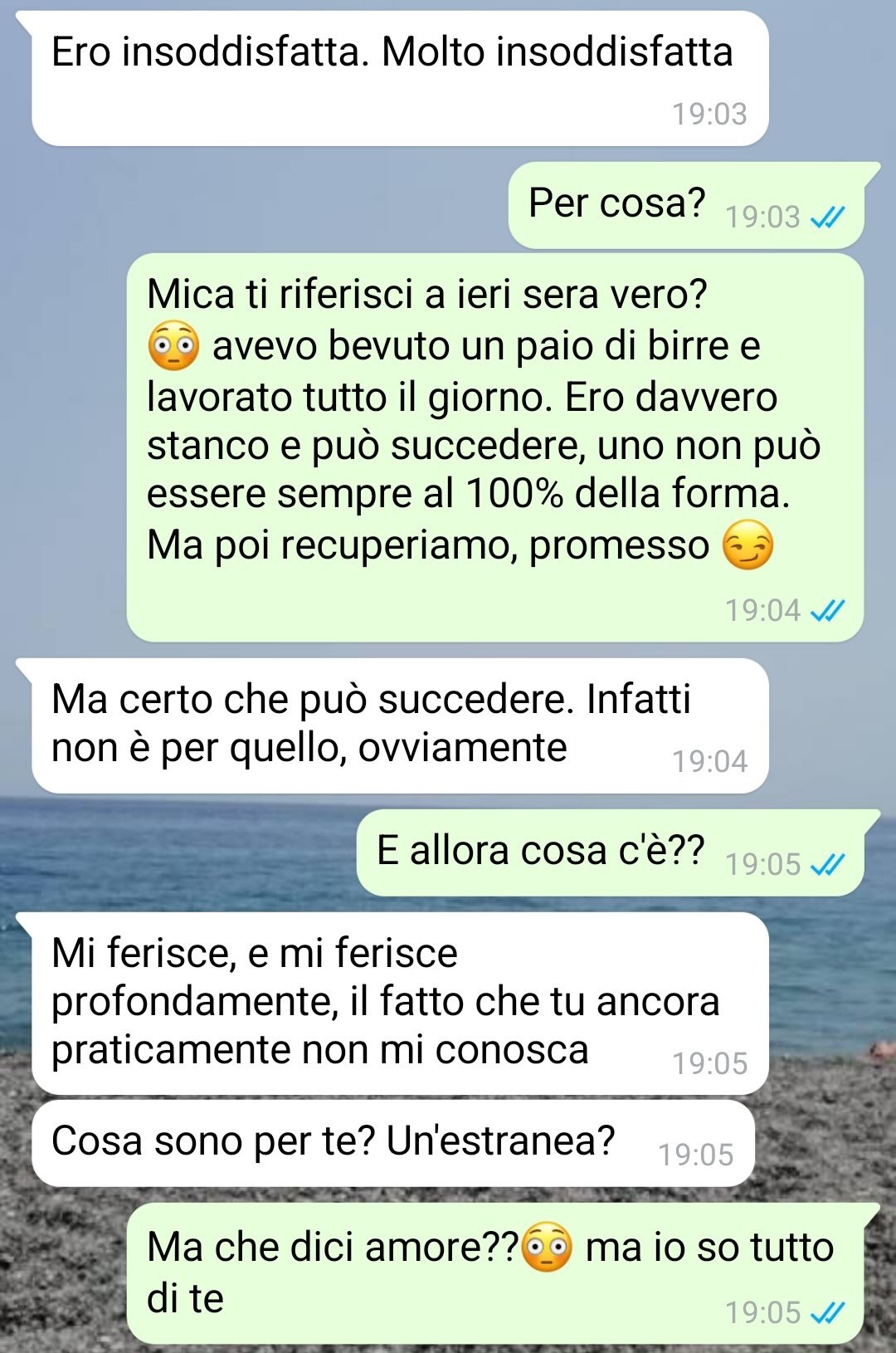The image size is (896, 1353).
Task: Tap the read ticks beside "E allora cosa c'è??"
Action: click(827, 865)
